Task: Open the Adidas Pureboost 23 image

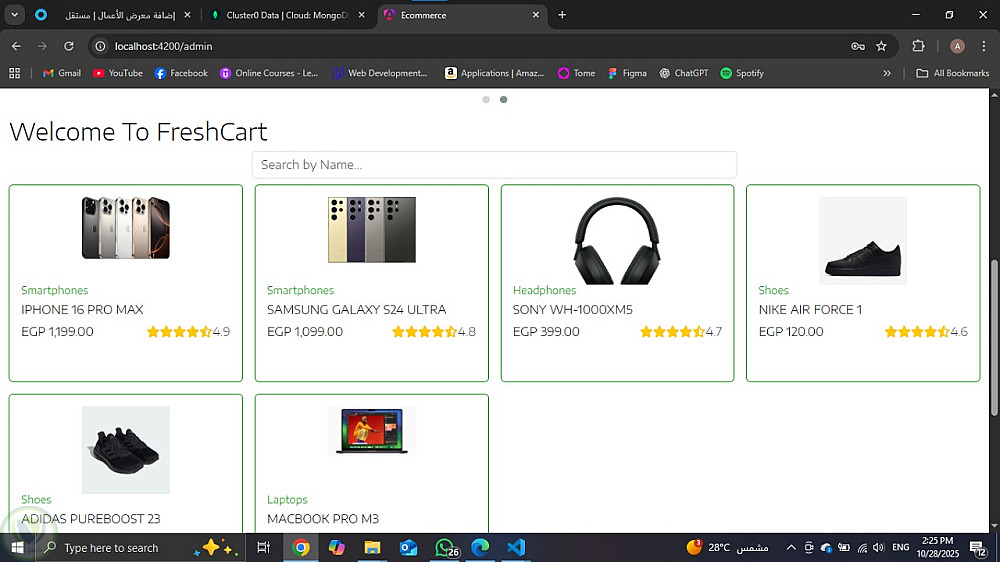Action: click(x=126, y=450)
